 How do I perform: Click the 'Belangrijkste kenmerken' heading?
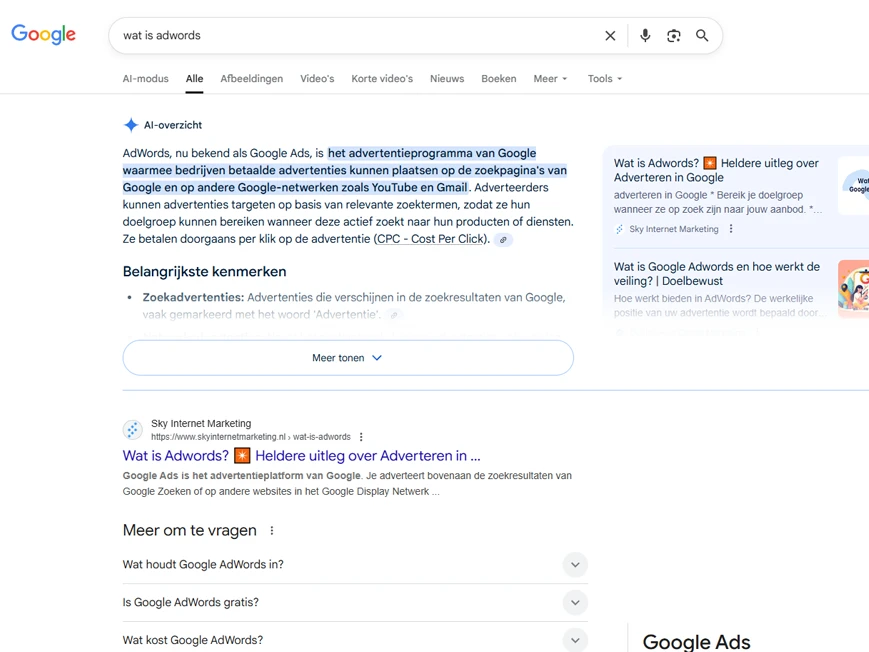[205, 272]
